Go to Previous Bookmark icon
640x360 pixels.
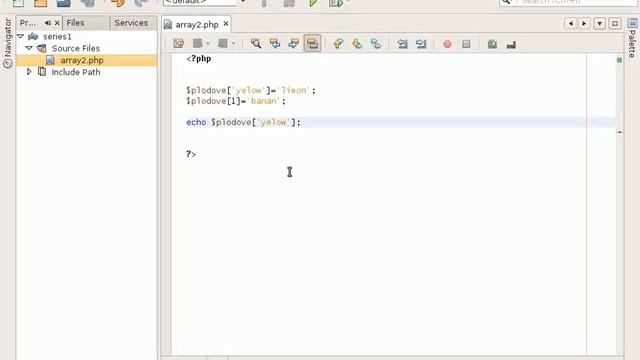tap(338, 44)
